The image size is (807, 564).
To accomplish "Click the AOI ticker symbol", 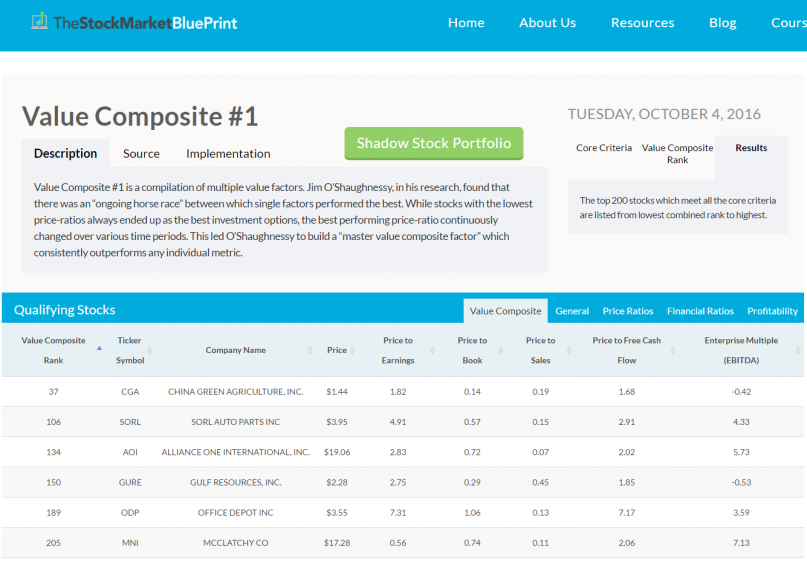I will point(130,452).
